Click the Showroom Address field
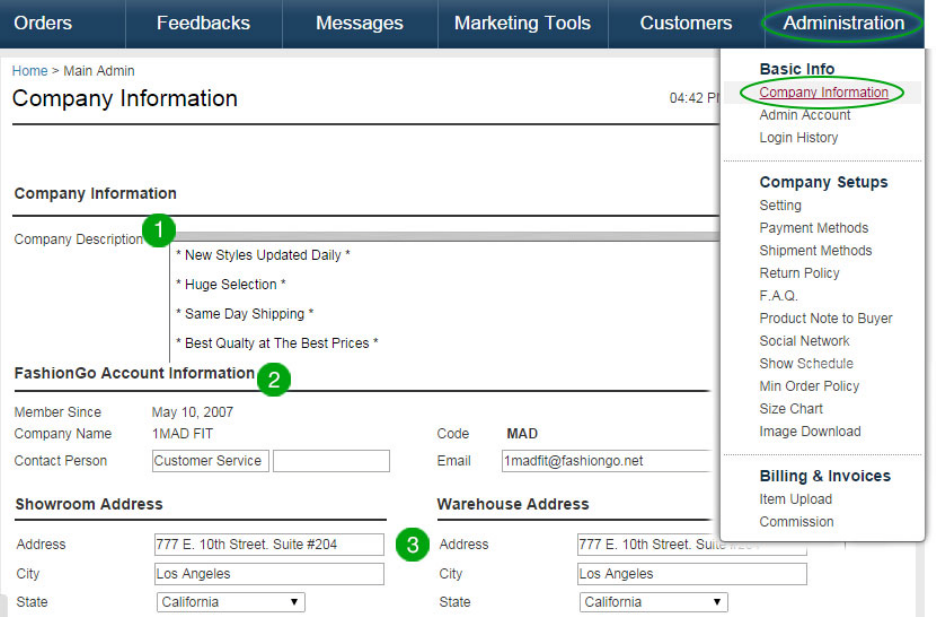936x617 pixels. (x=268, y=545)
